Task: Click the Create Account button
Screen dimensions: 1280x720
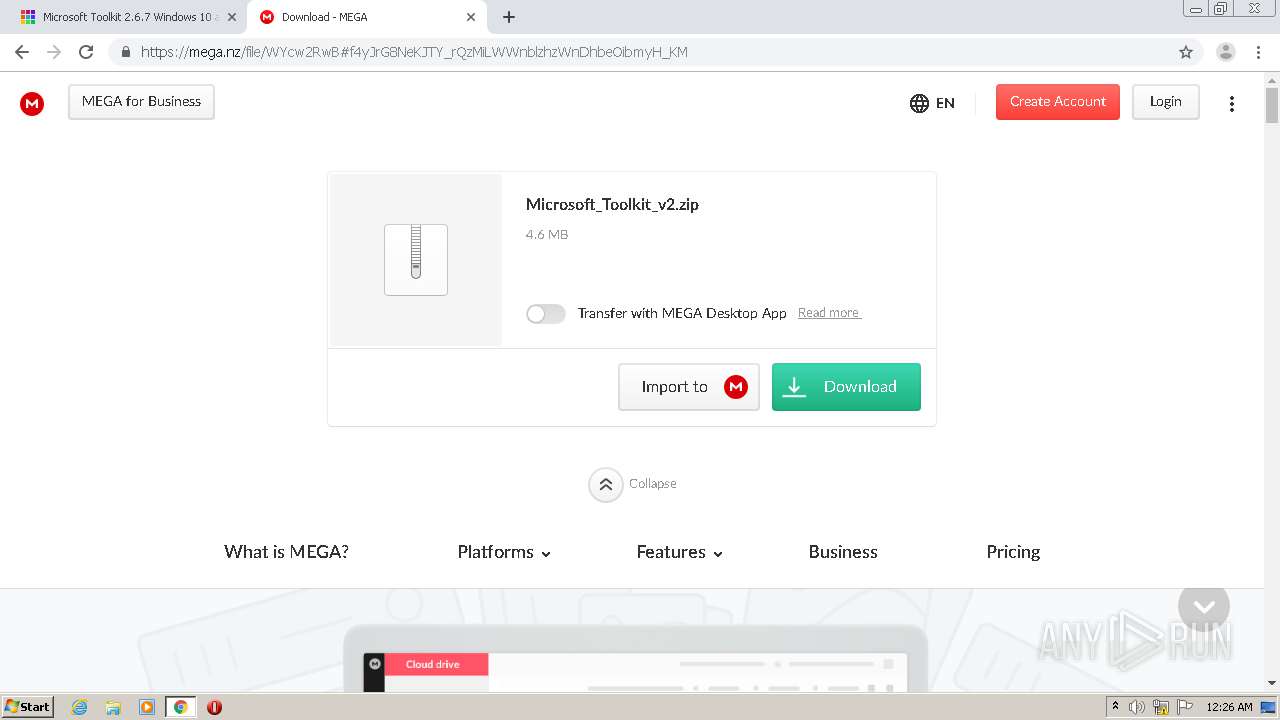Action: (x=1057, y=102)
